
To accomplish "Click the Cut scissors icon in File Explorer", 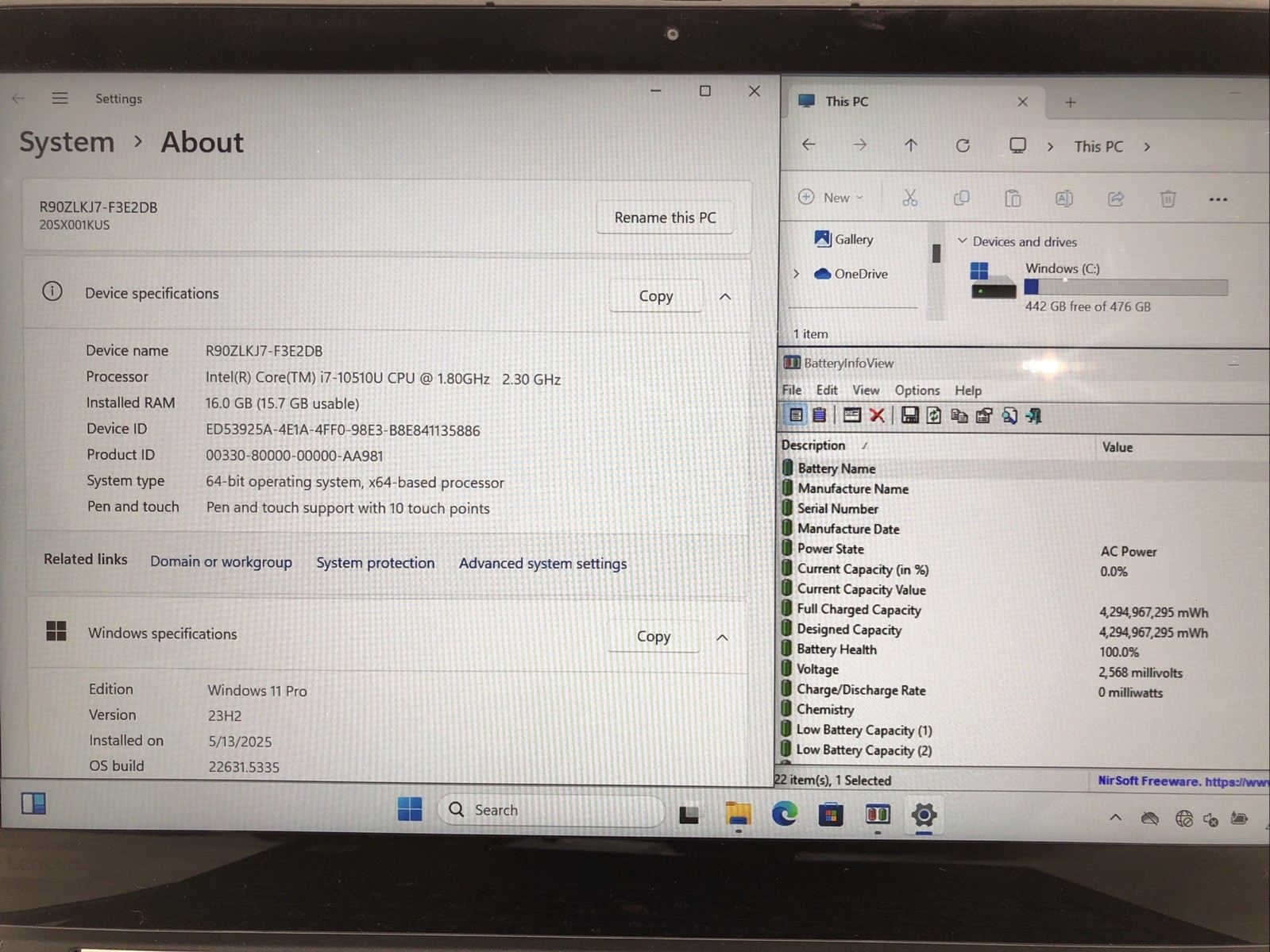I will click(910, 198).
